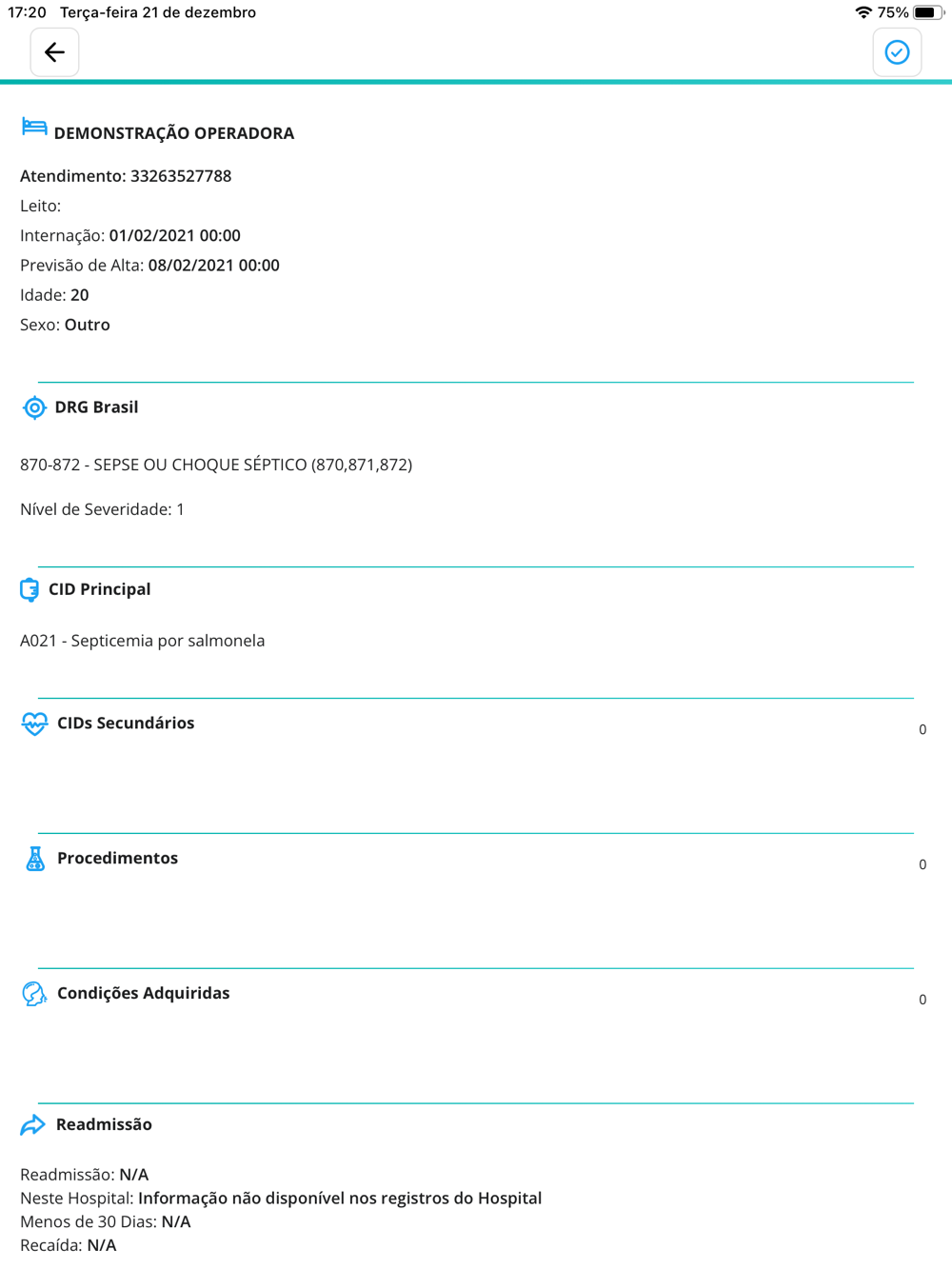The height and width of the screenshot is (1269, 952).
Task: Tap the Readmissão arrow icon
Action: click(x=33, y=1125)
